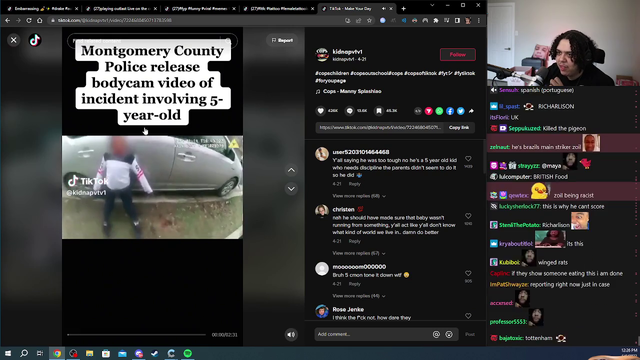This screenshot has height=360, width=640.
Task: Open kidnapvtv1 profile name
Action: tap(347, 52)
